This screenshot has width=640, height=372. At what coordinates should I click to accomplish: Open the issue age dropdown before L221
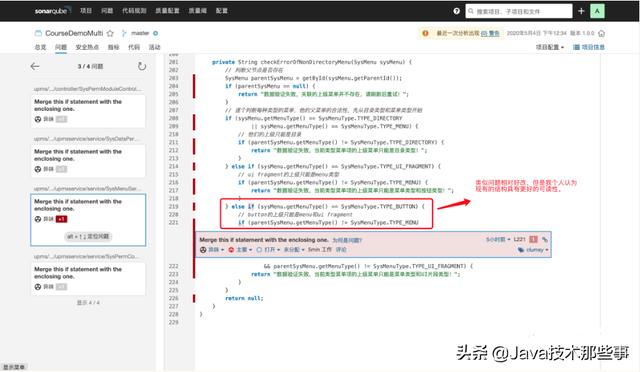pos(498,239)
